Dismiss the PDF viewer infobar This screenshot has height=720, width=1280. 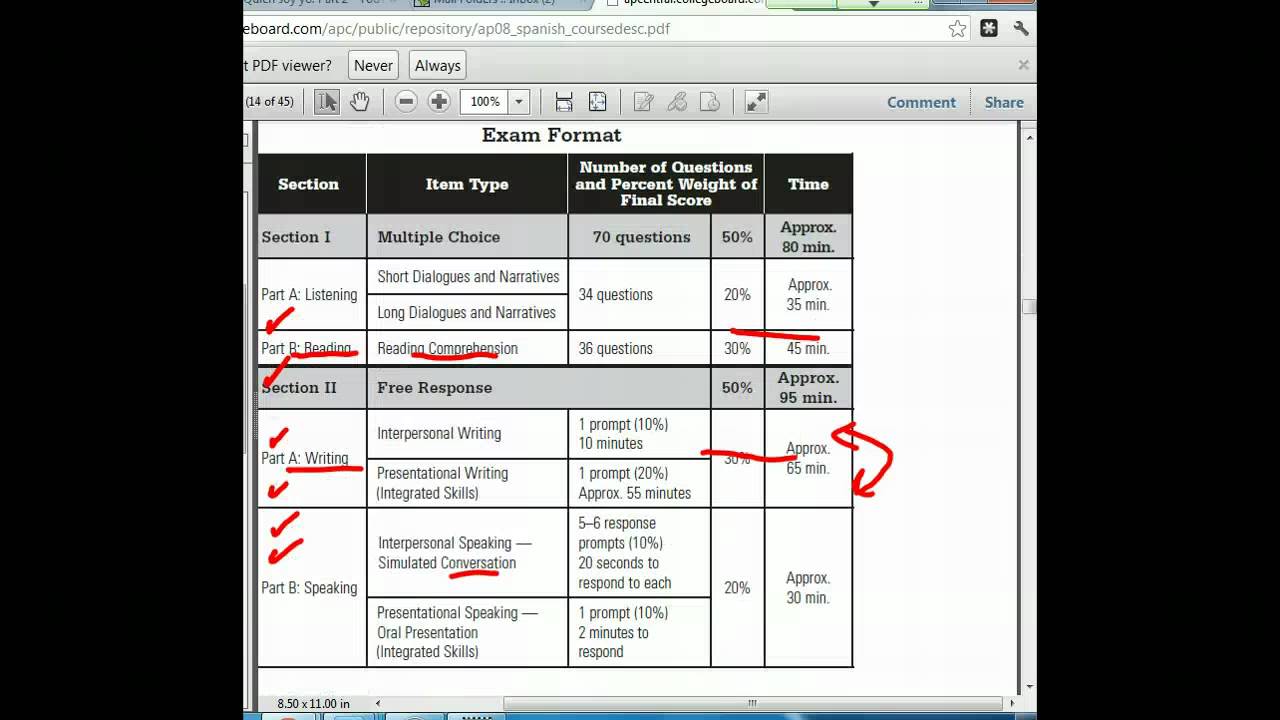(1023, 65)
